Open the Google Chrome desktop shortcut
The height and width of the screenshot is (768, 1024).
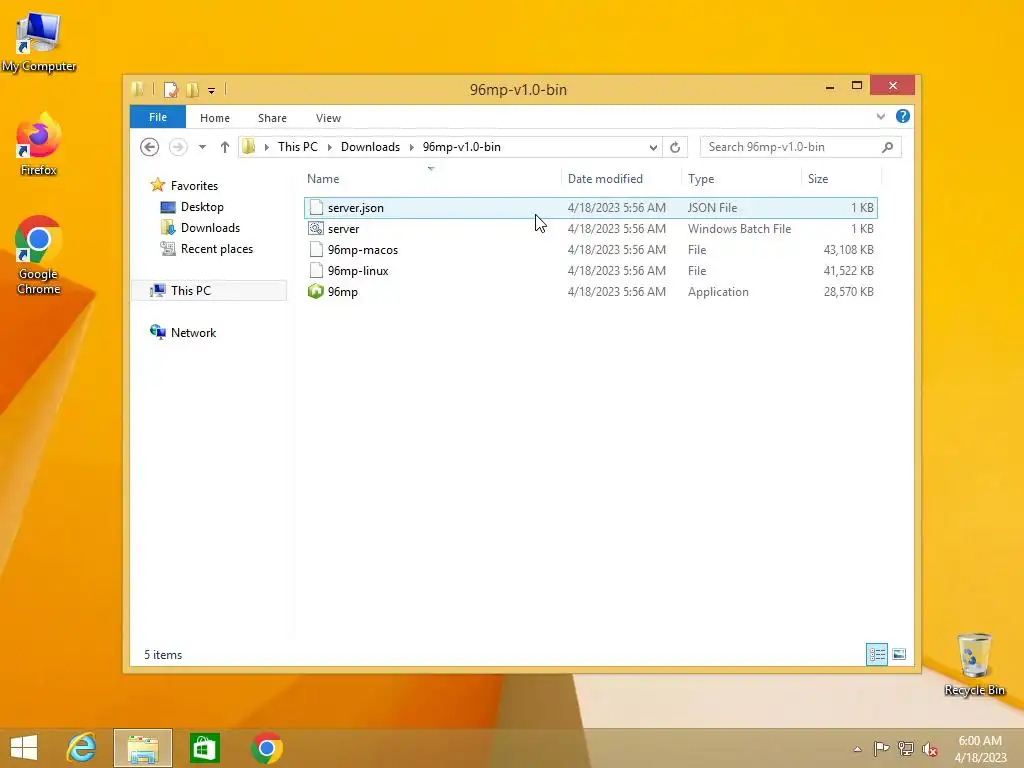(39, 255)
